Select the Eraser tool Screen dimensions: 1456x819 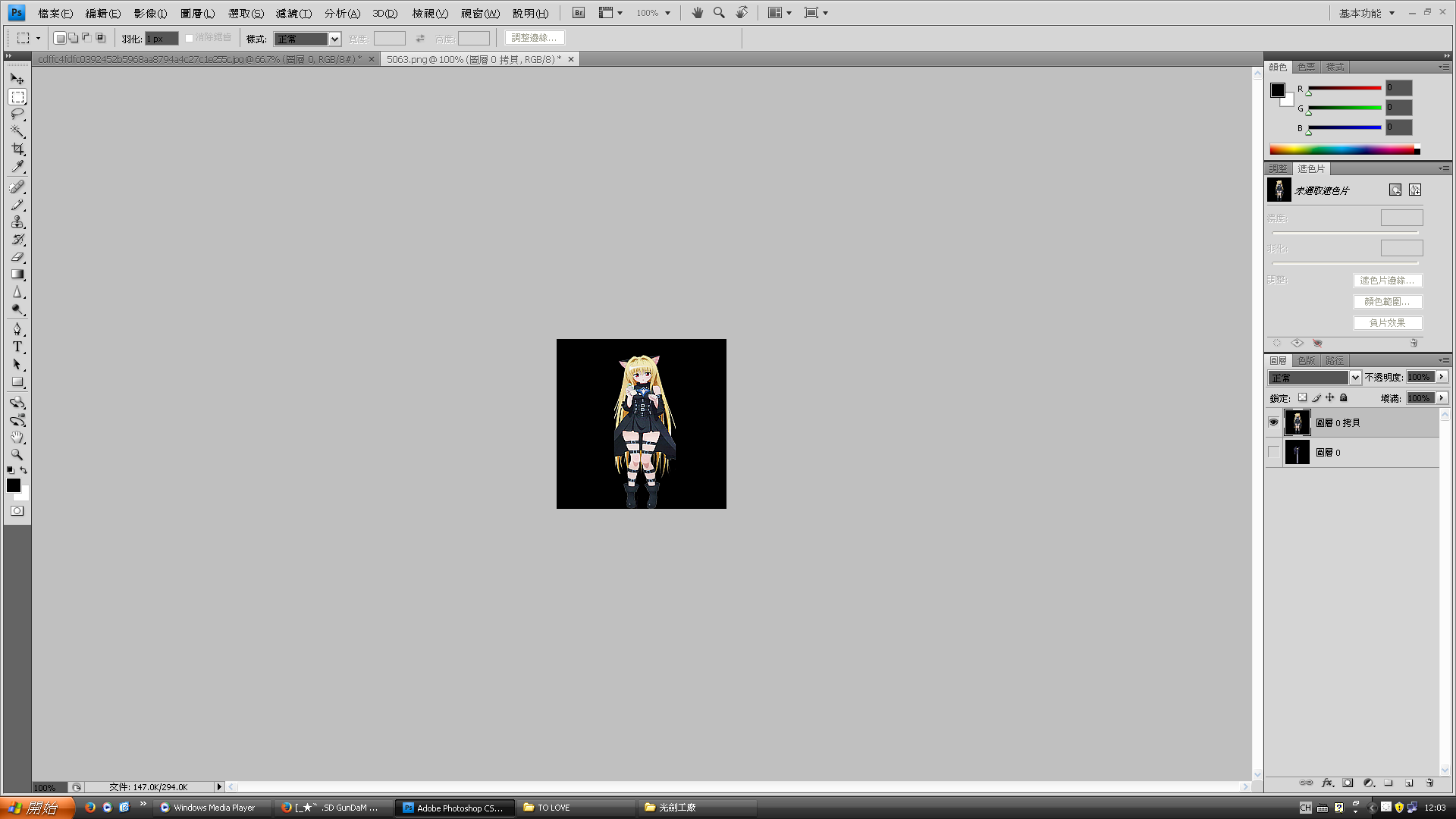(x=17, y=257)
